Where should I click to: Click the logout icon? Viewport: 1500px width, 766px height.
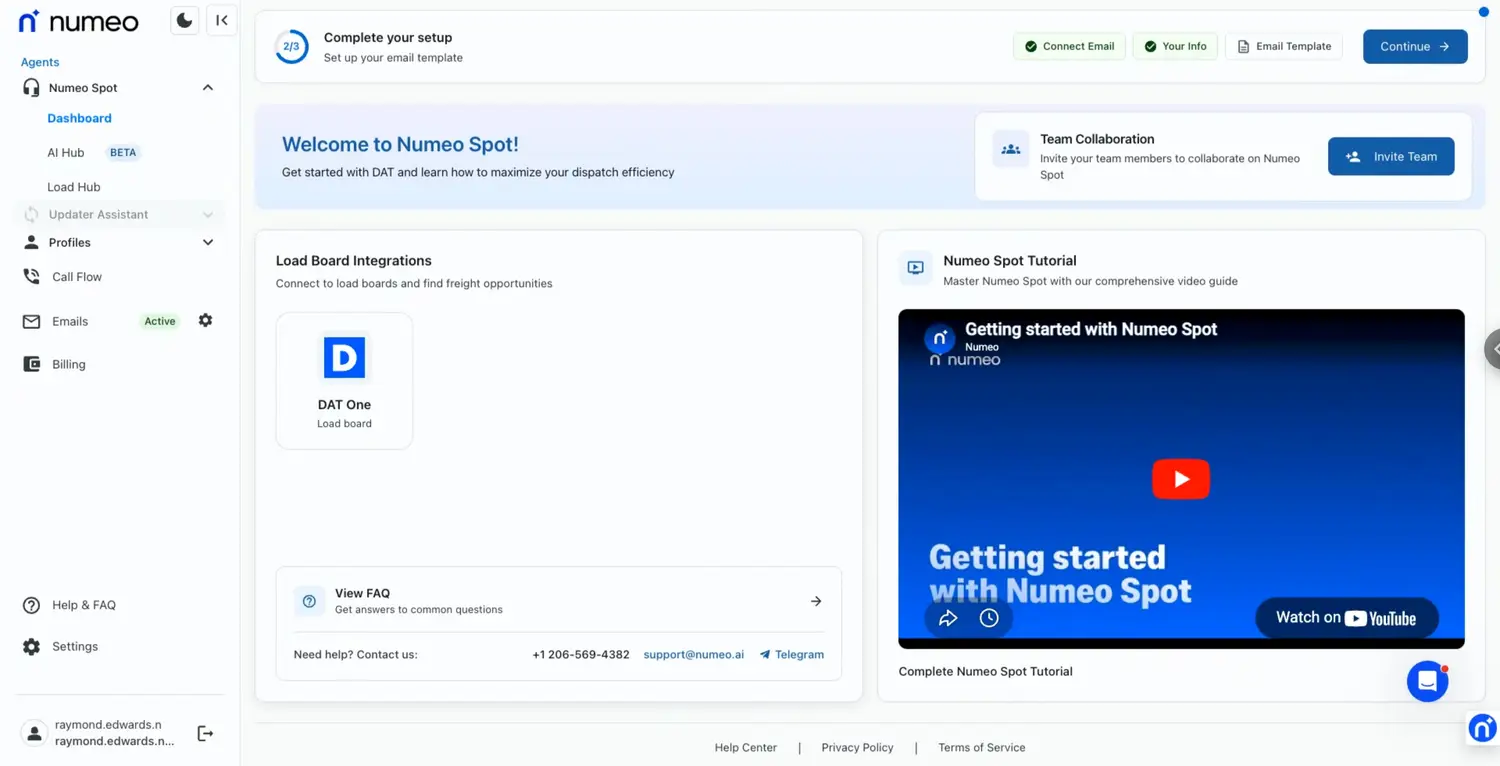(x=205, y=733)
